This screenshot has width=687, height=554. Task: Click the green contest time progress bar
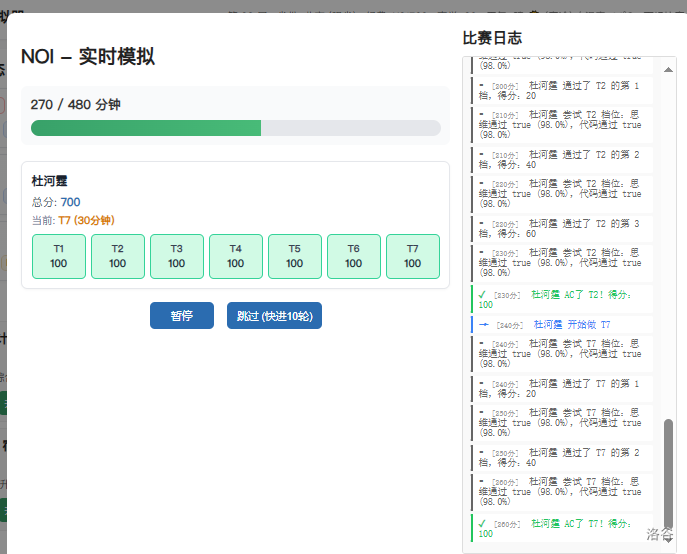click(x=146, y=128)
